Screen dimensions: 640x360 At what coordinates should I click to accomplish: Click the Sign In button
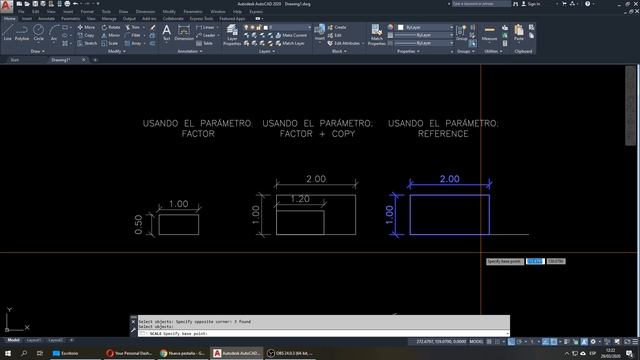531,4
